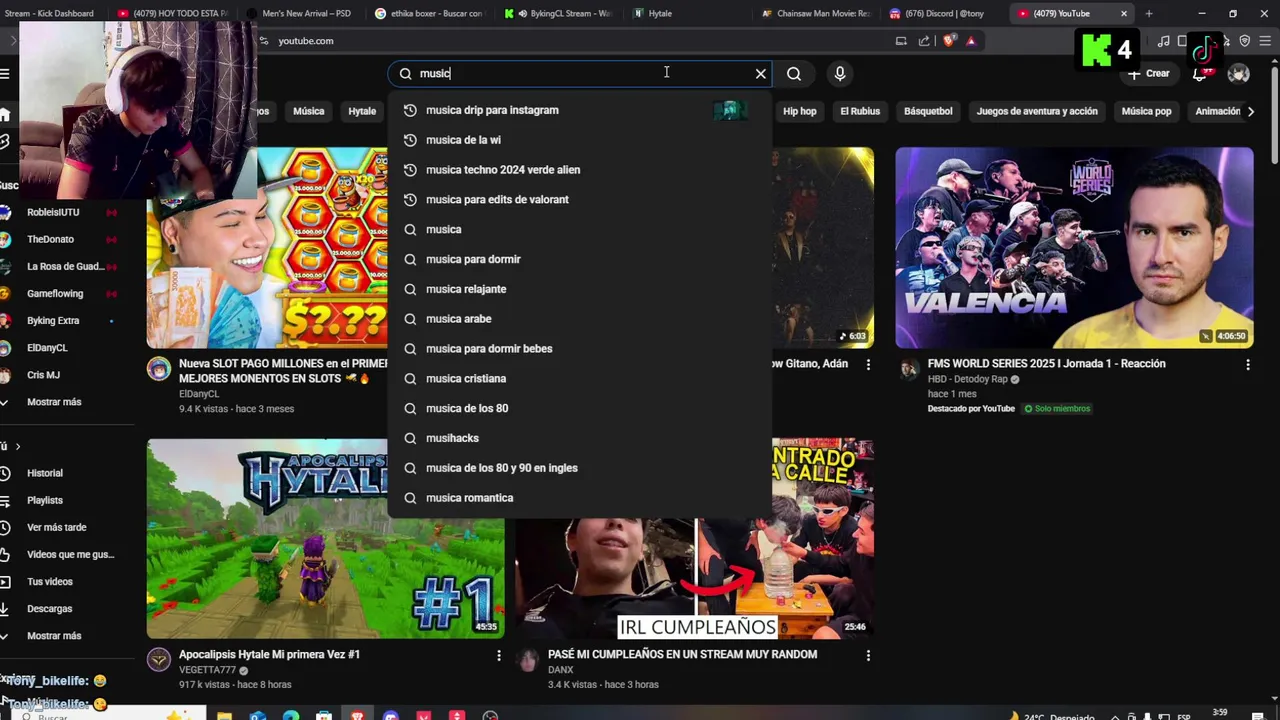
Task: Choose suggestion 'musica de los 80 y 90 en ingles'
Action: [x=580, y=468]
